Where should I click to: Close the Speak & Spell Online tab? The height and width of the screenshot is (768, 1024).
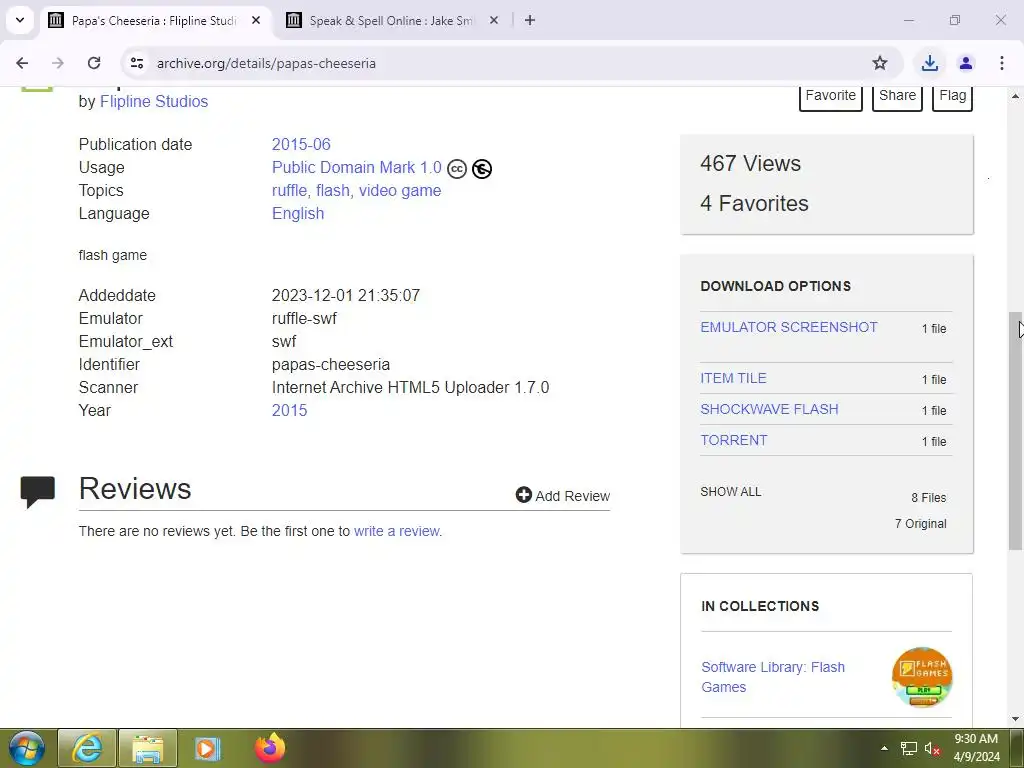[x=494, y=20]
